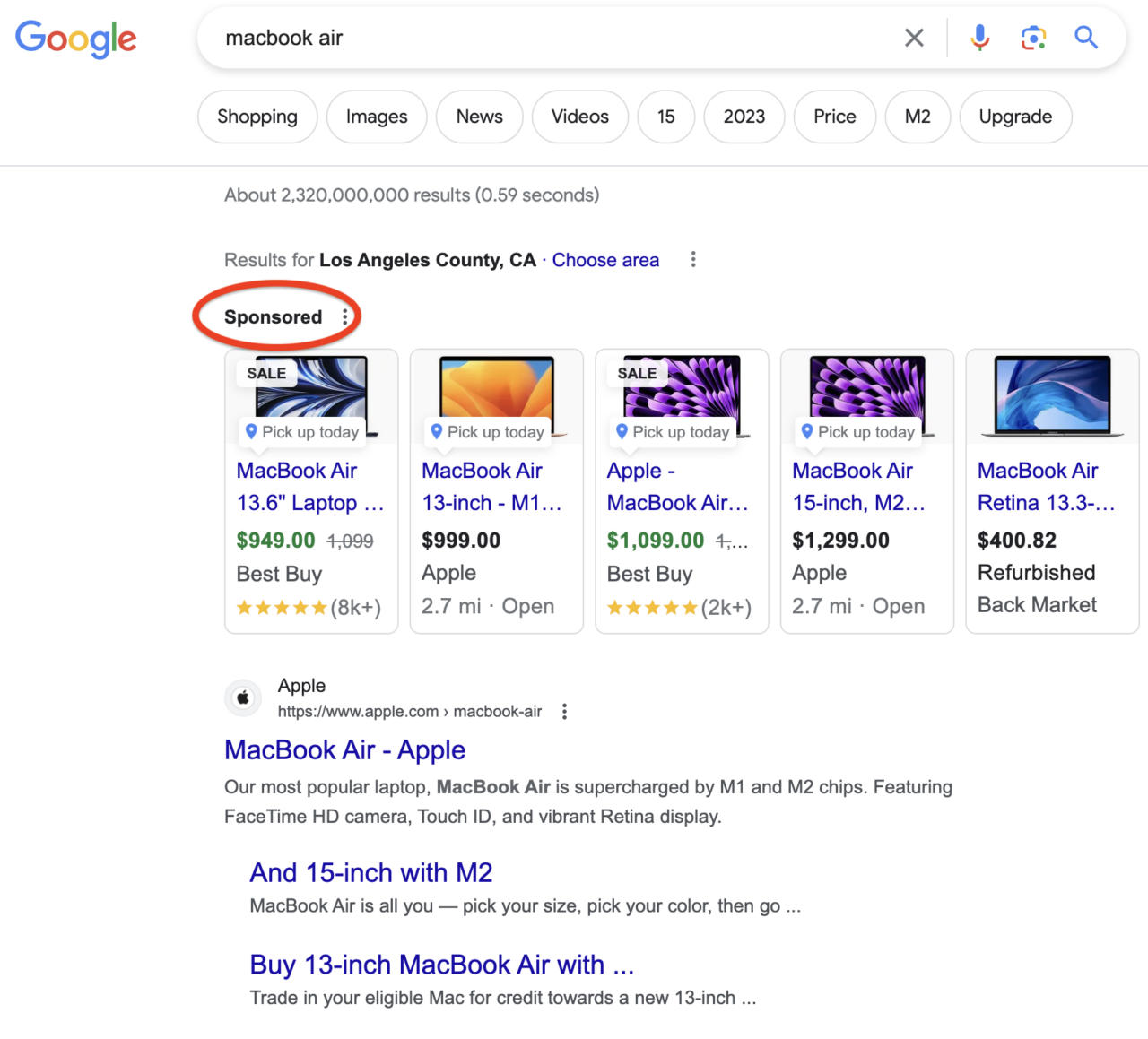Switch to the Images filter
Viewport: 1148px width, 1039px height.
coord(377,117)
